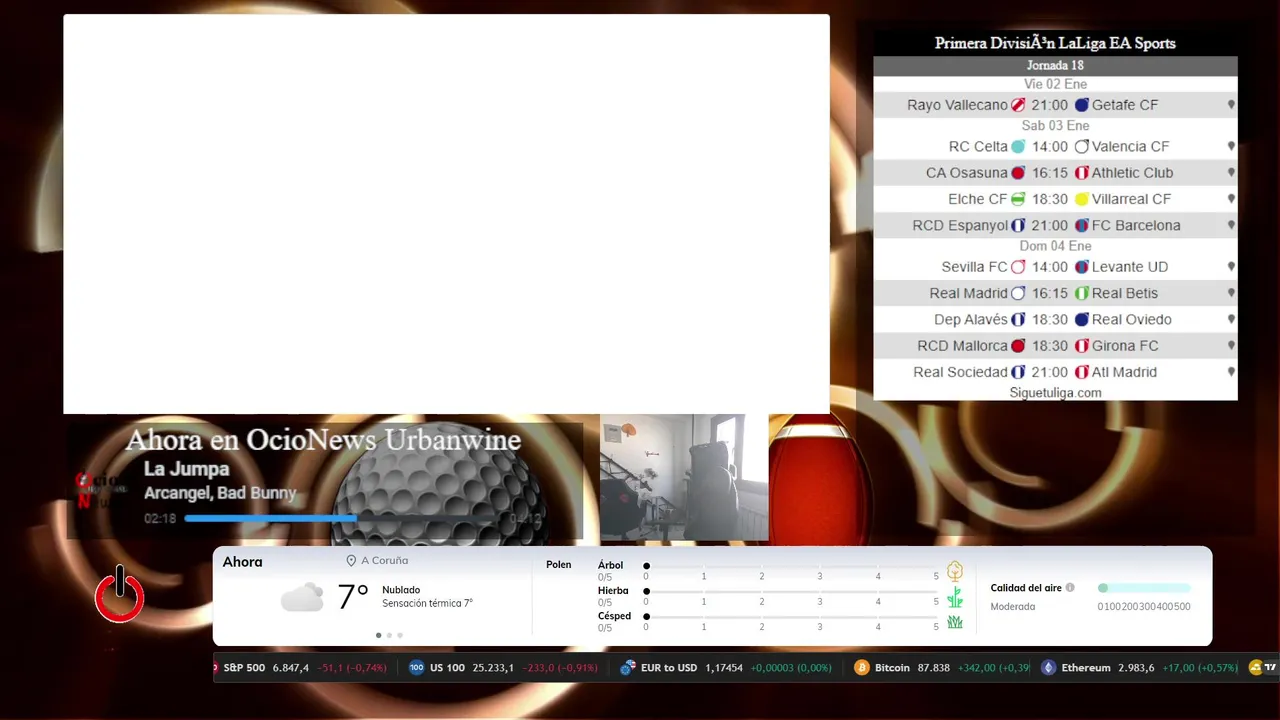1280x720 pixels.
Task: Open stadium pin for RCD Espanyol match
Action: (x=1231, y=225)
